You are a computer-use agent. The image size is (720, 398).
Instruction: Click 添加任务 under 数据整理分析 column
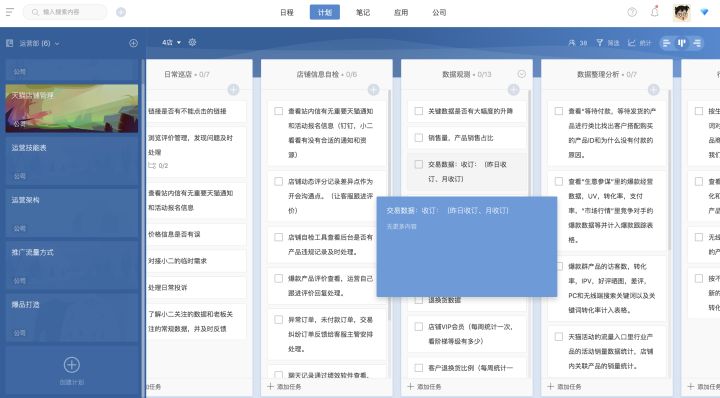(565, 387)
